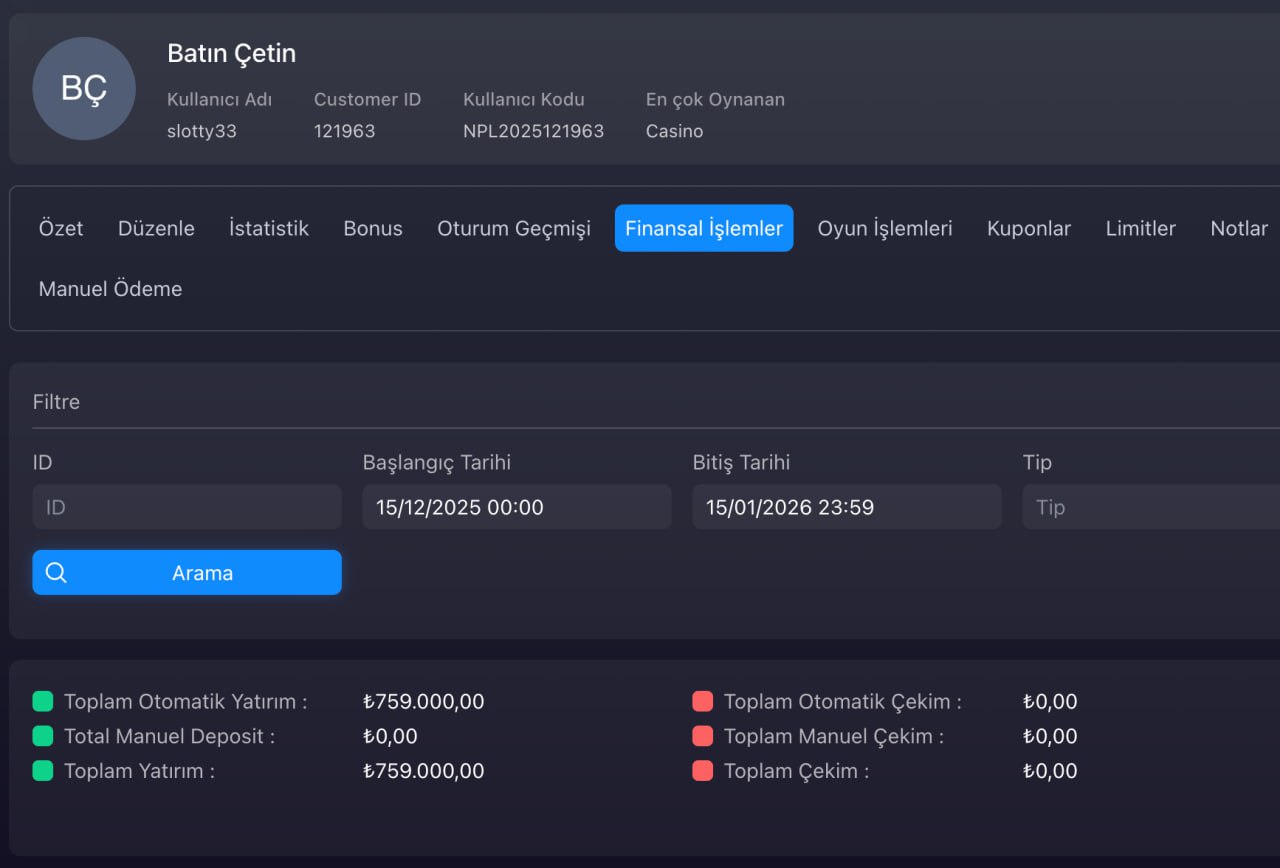This screenshot has width=1280, height=868.
Task: Select Finansal İşlemler tab
Action: pyautogui.click(x=704, y=228)
